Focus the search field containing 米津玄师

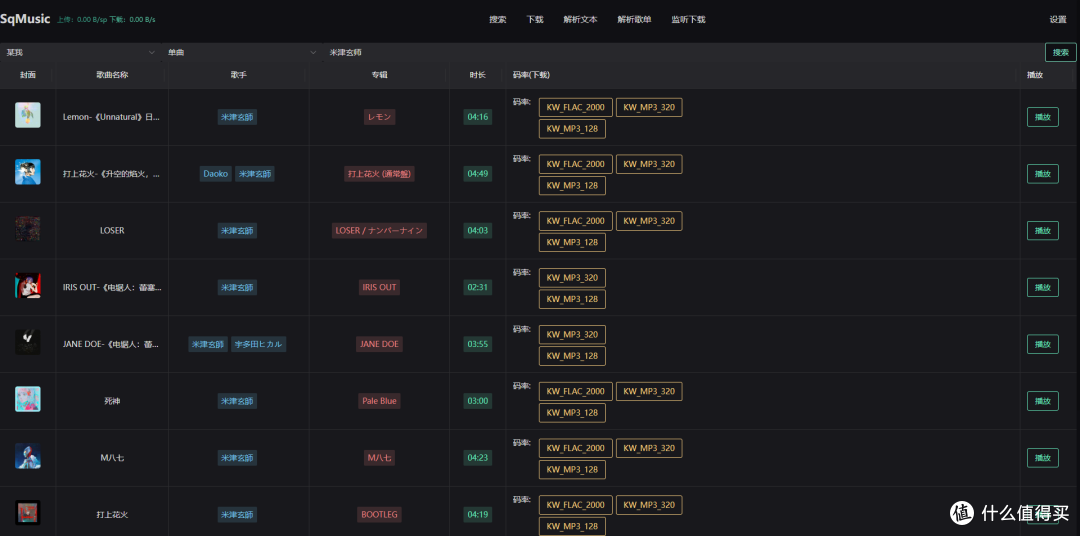(682, 52)
